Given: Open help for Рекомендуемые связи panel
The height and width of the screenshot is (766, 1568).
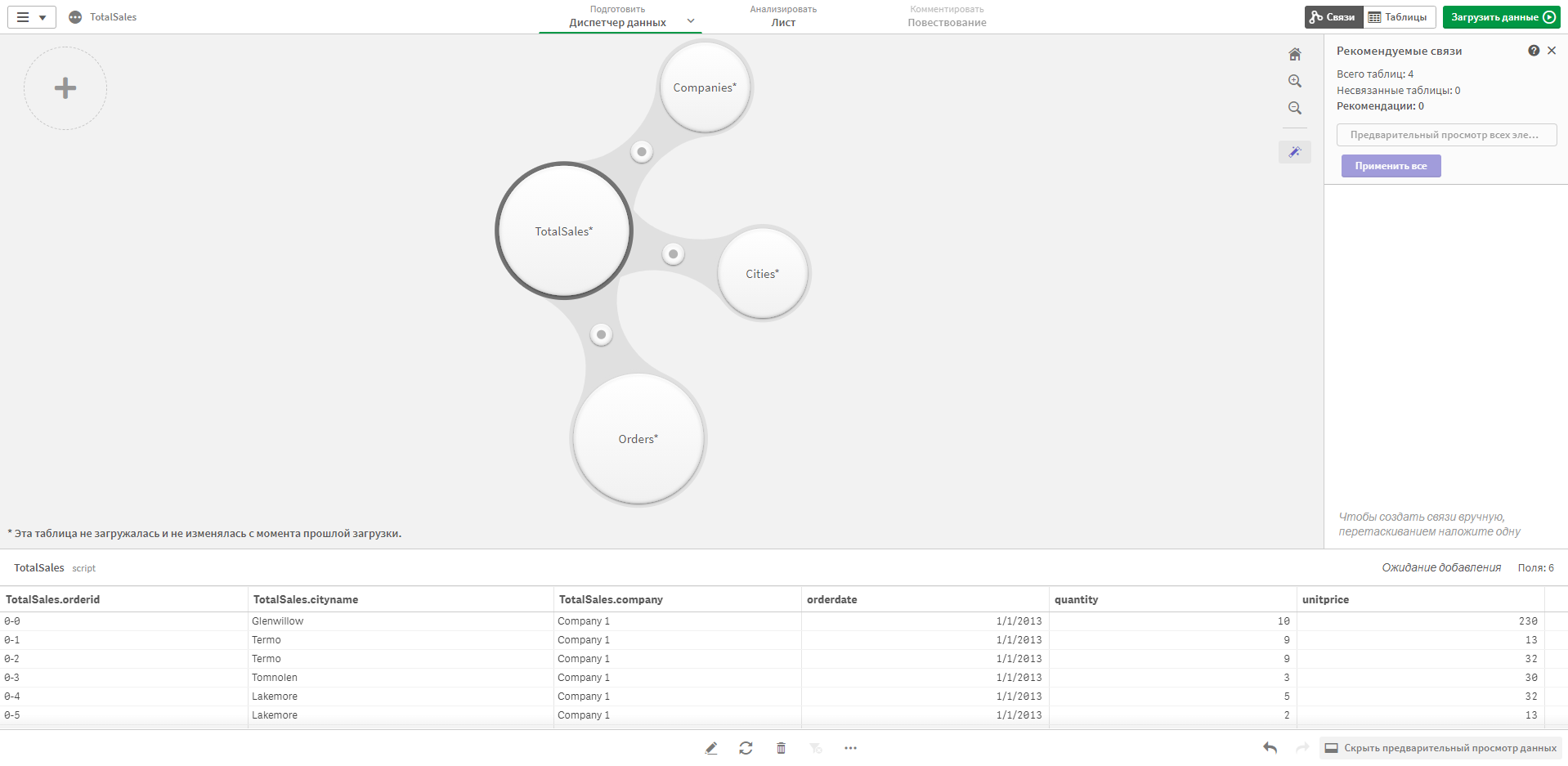Looking at the screenshot, I should (1534, 51).
